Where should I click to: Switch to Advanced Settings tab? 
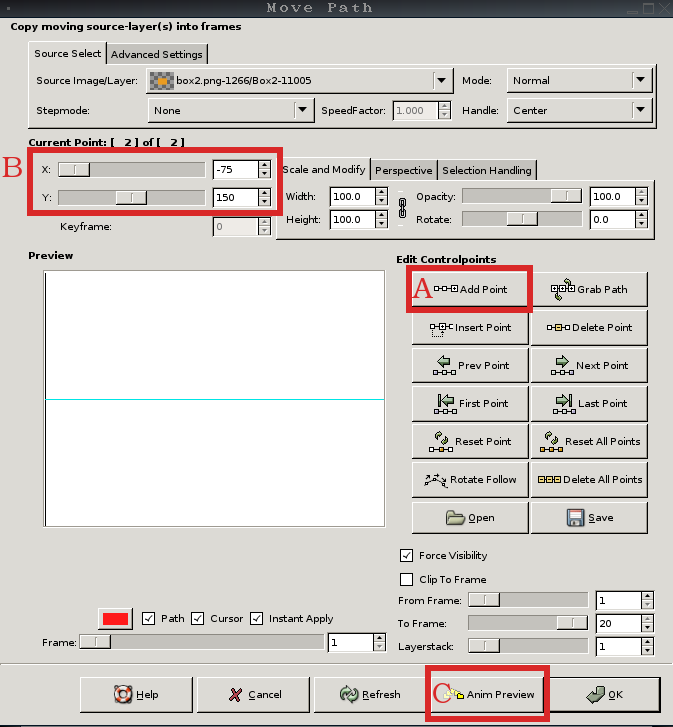(157, 54)
